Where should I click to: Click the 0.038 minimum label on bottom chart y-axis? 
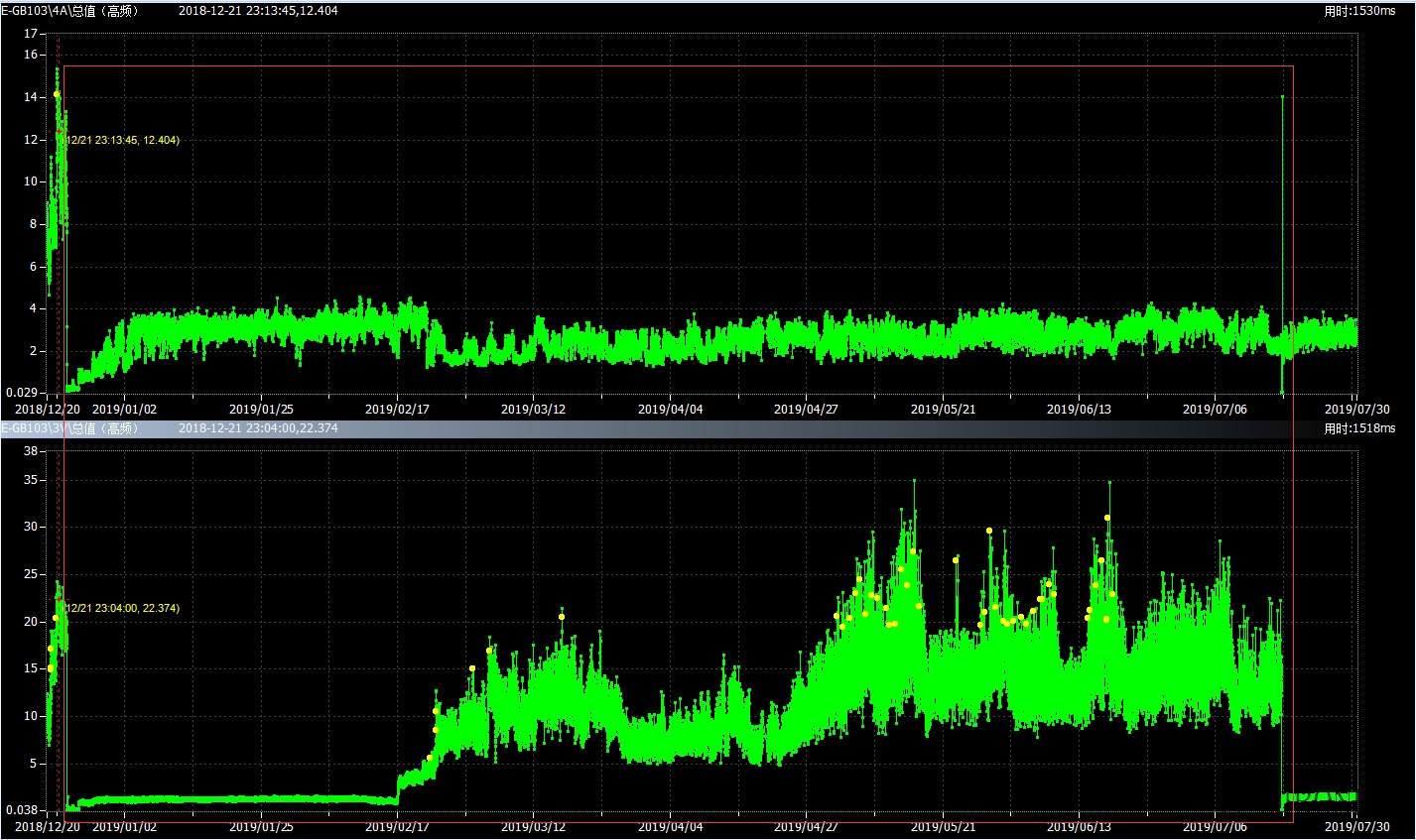(20, 810)
